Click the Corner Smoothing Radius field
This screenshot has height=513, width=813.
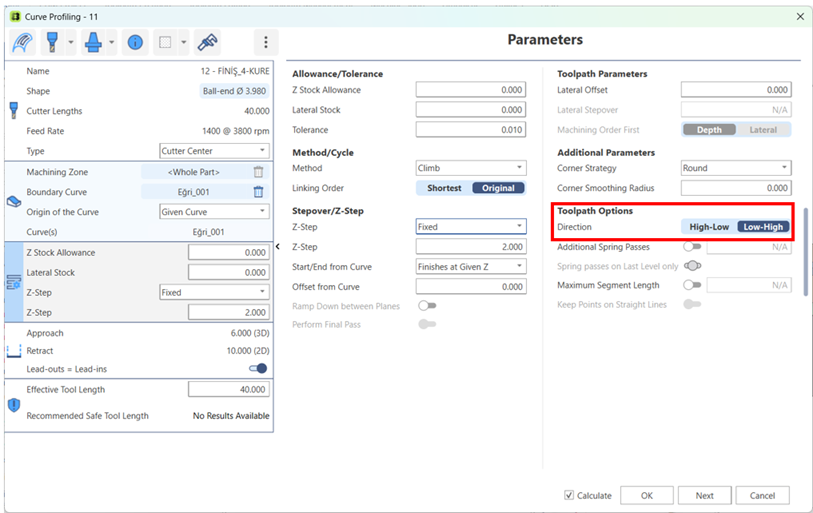coord(736,188)
